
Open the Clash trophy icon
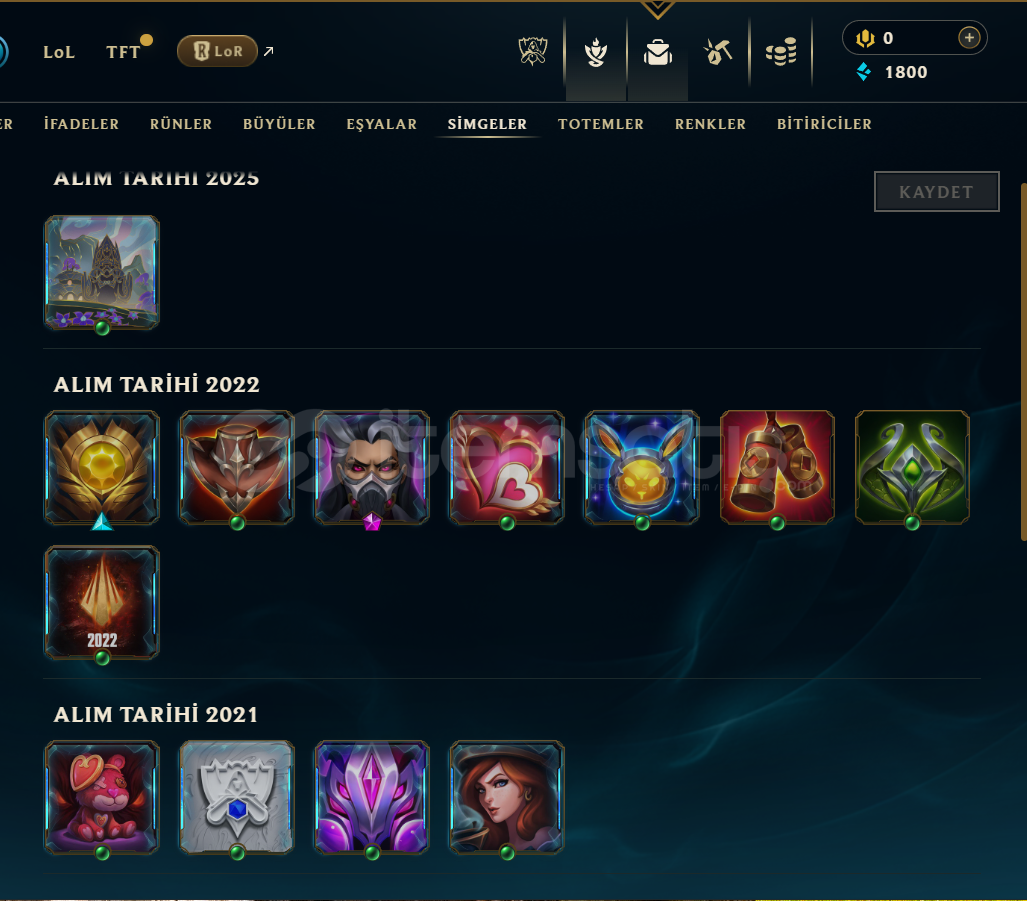(532, 51)
